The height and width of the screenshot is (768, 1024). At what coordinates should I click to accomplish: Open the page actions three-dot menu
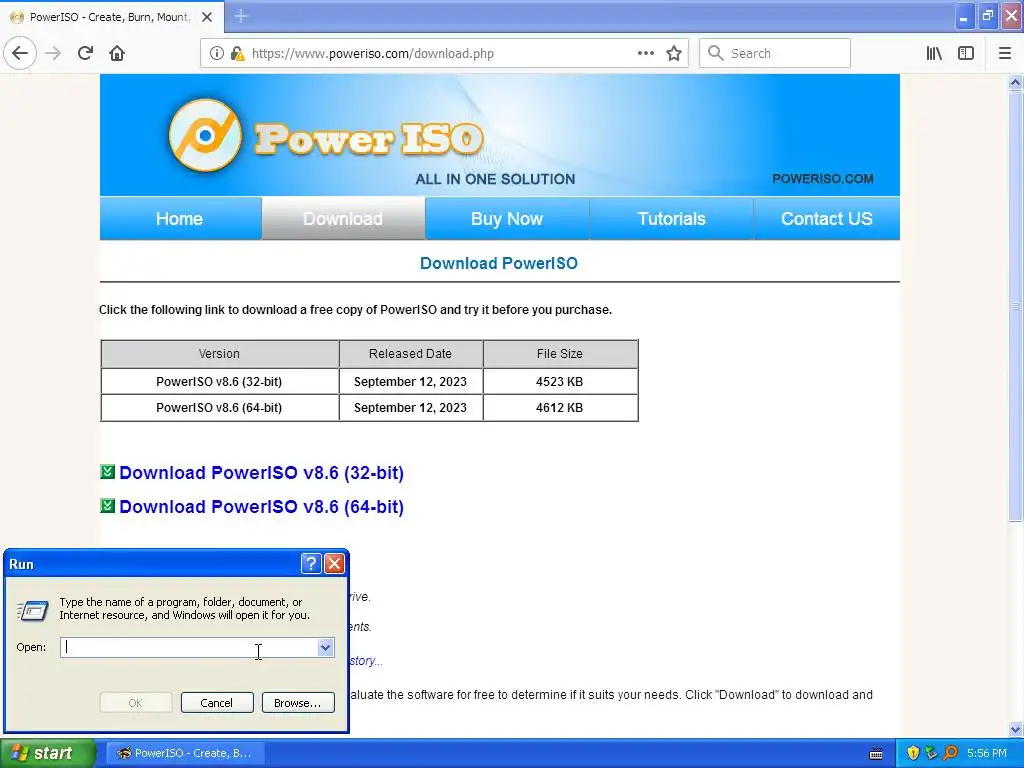click(x=645, y=53)
